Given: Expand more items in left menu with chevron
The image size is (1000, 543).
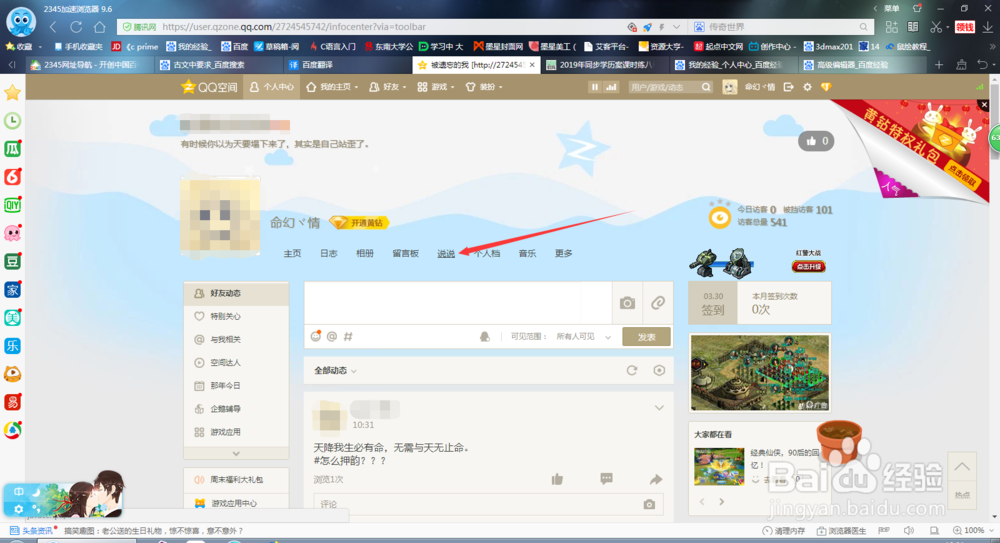Looking at the screenshot, I should coord(236,453).
